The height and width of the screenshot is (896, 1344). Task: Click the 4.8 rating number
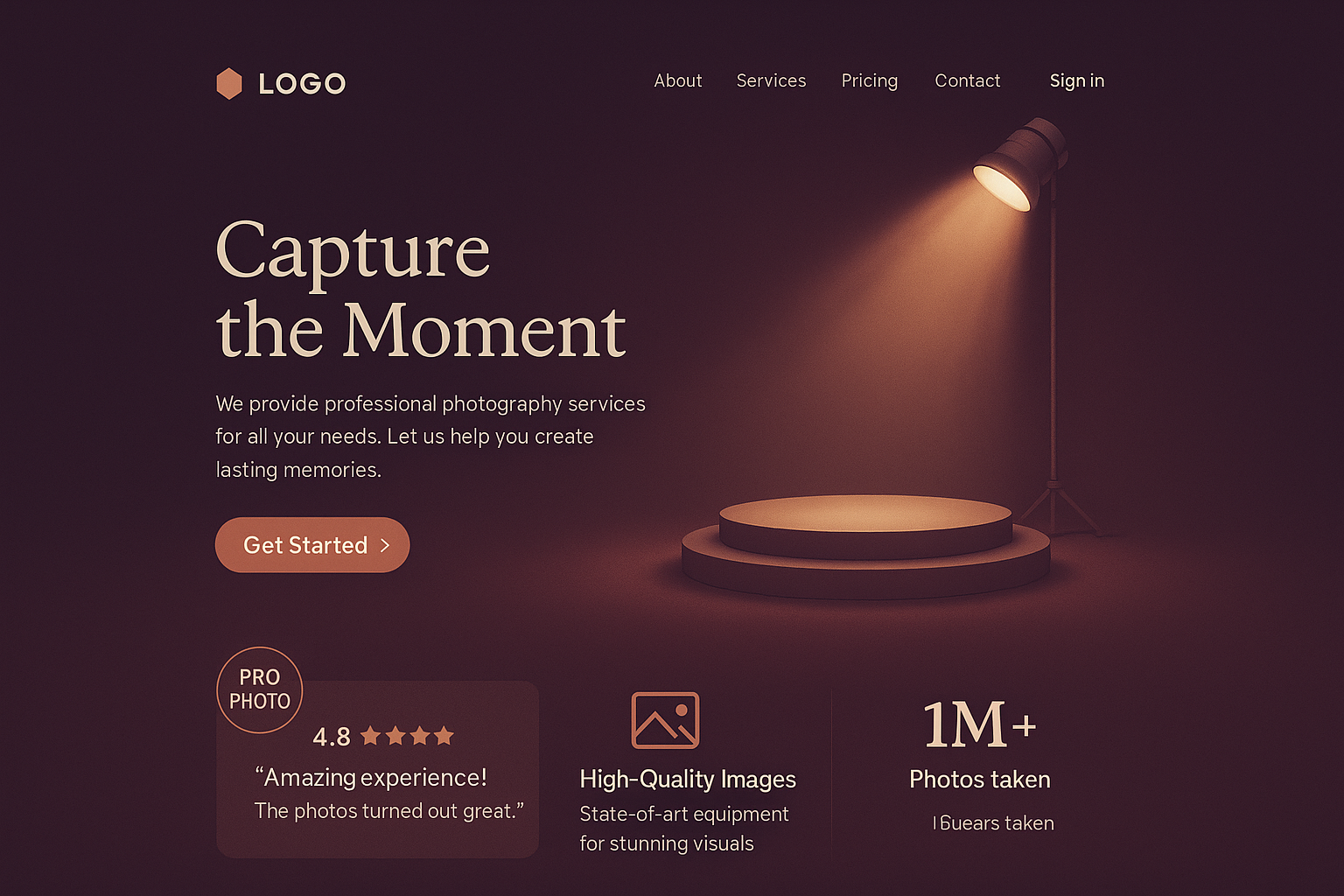332,737
